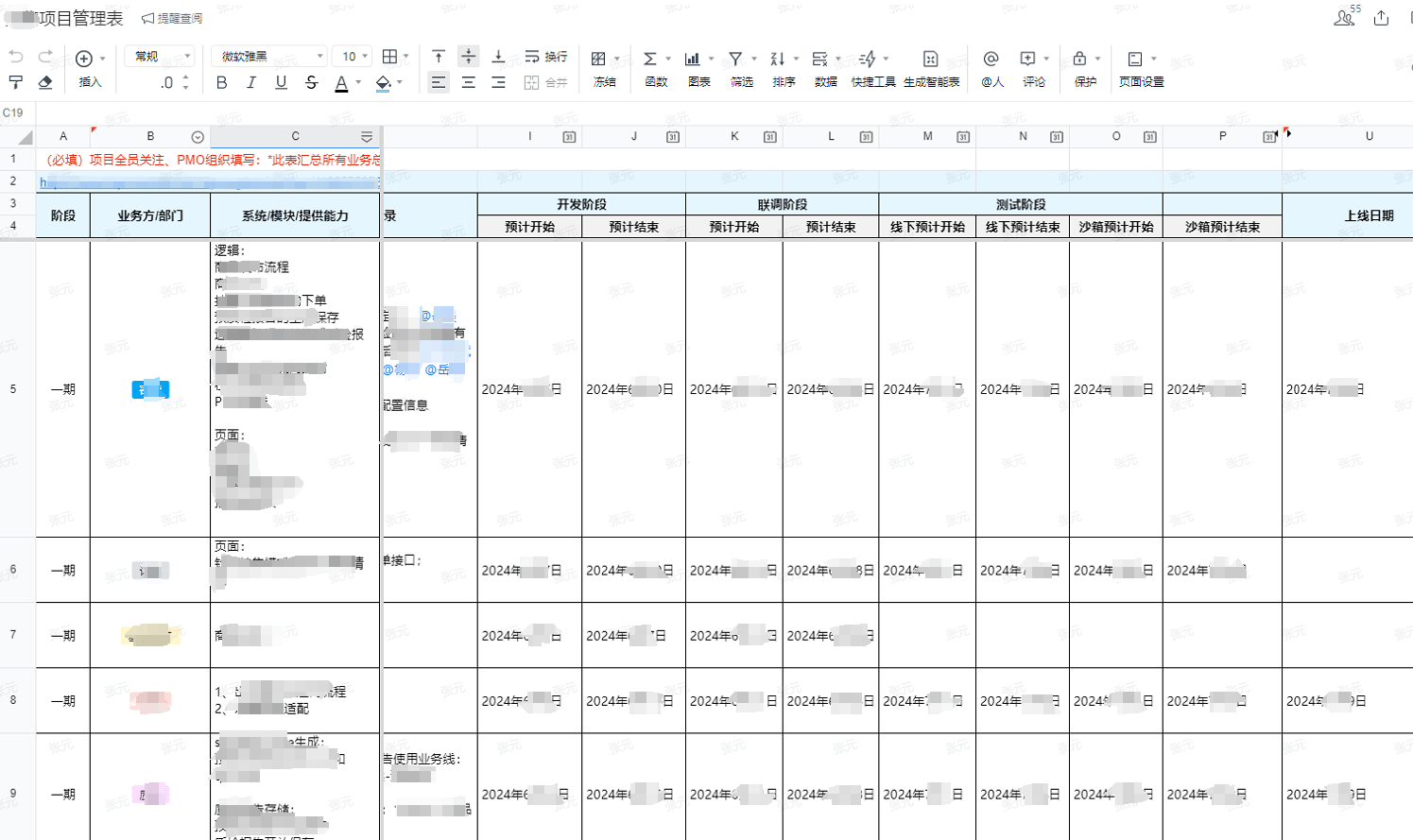Open 函数 sigma functions

point(650,58)
